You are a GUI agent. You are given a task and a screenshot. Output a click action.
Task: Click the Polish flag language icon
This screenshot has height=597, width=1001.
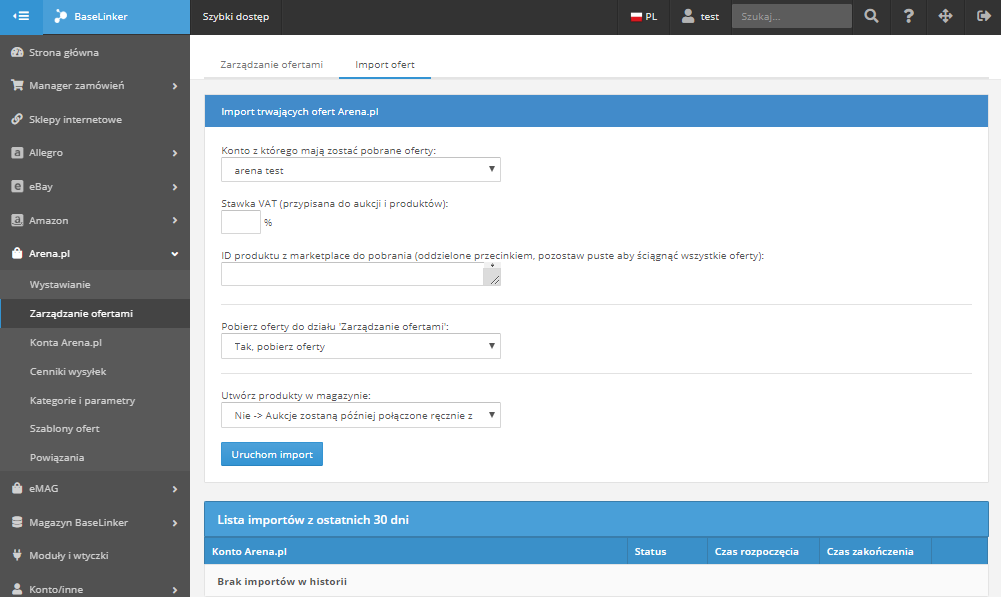pos(636,17)
